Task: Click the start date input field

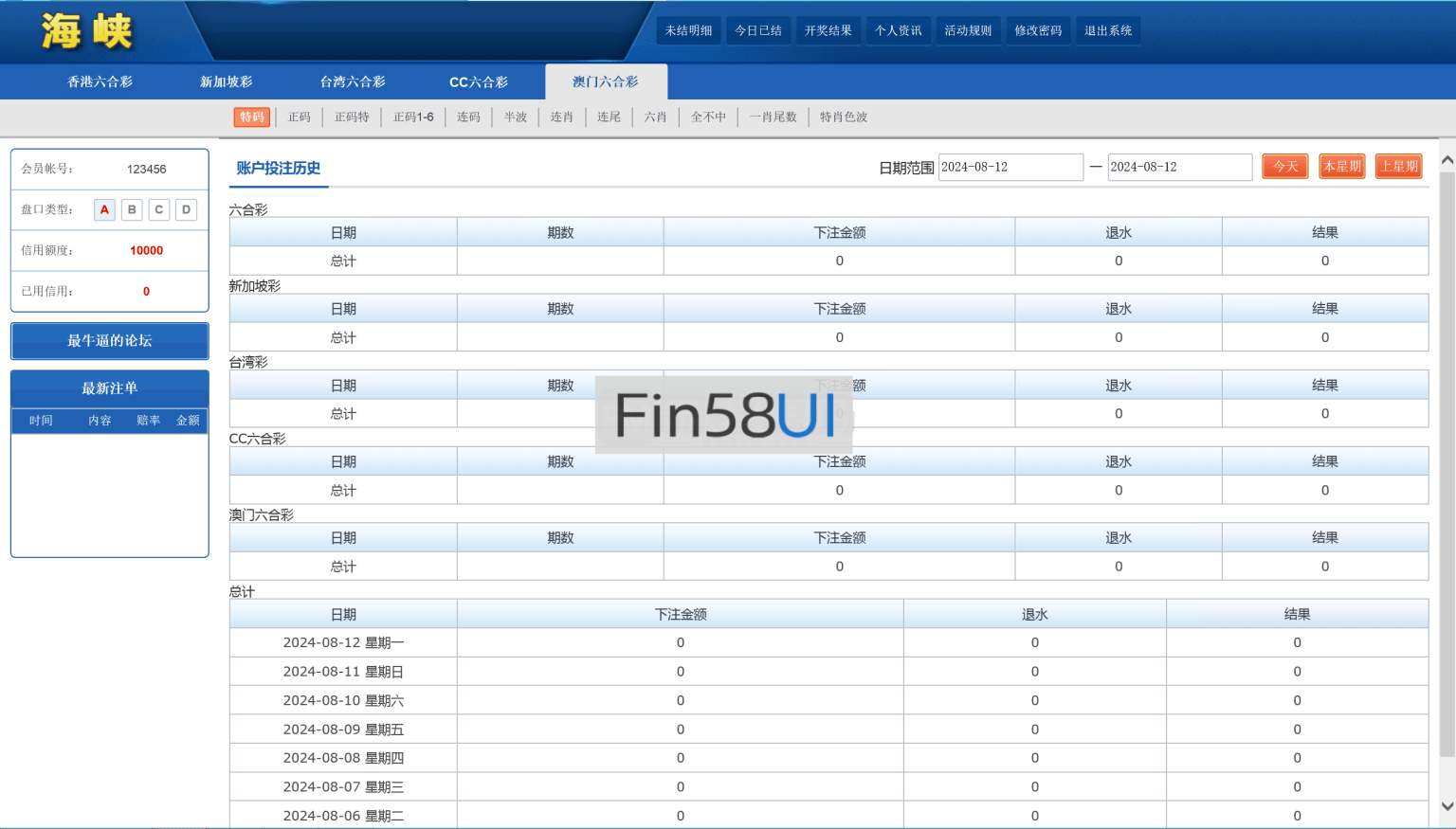Action: [x=1010, y=168]
